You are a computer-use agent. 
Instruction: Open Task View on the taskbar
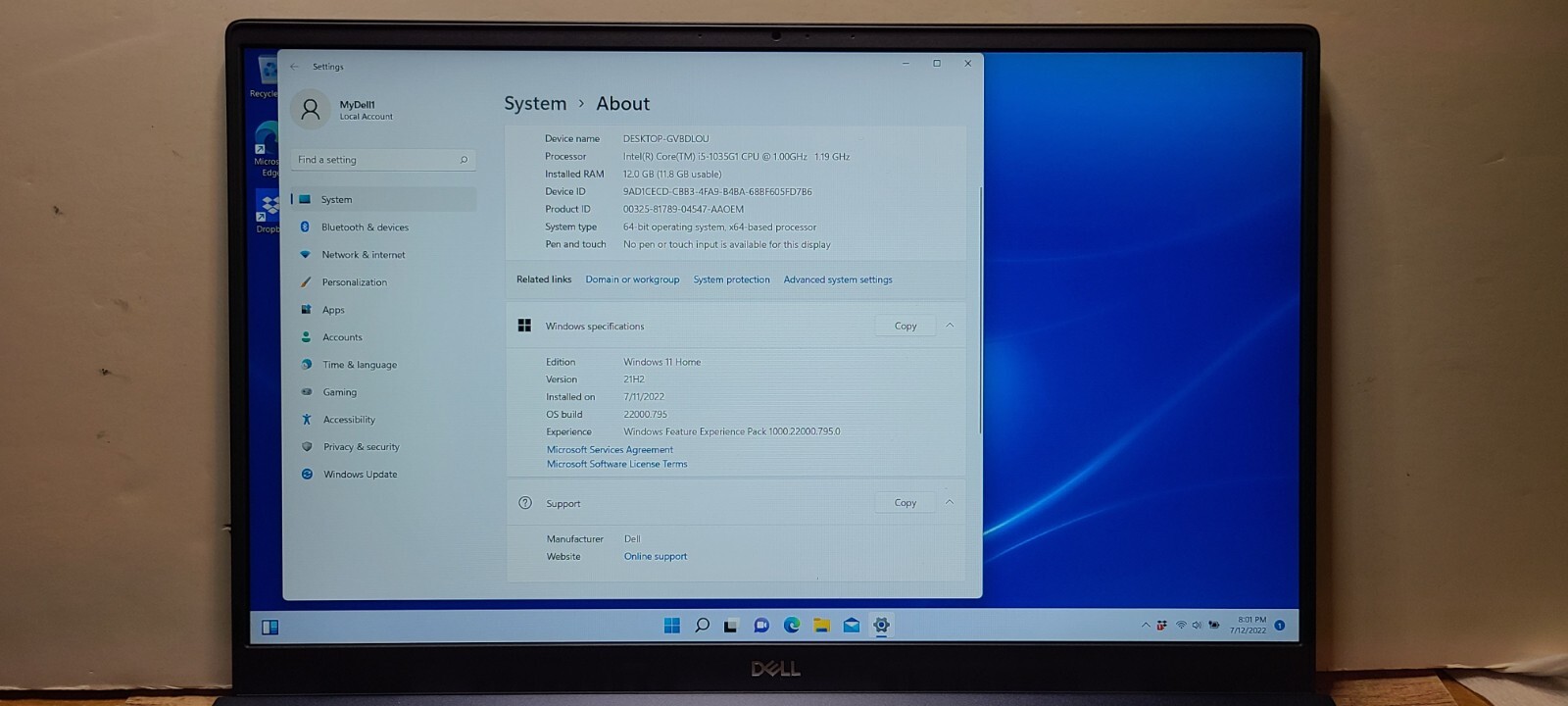731,626
